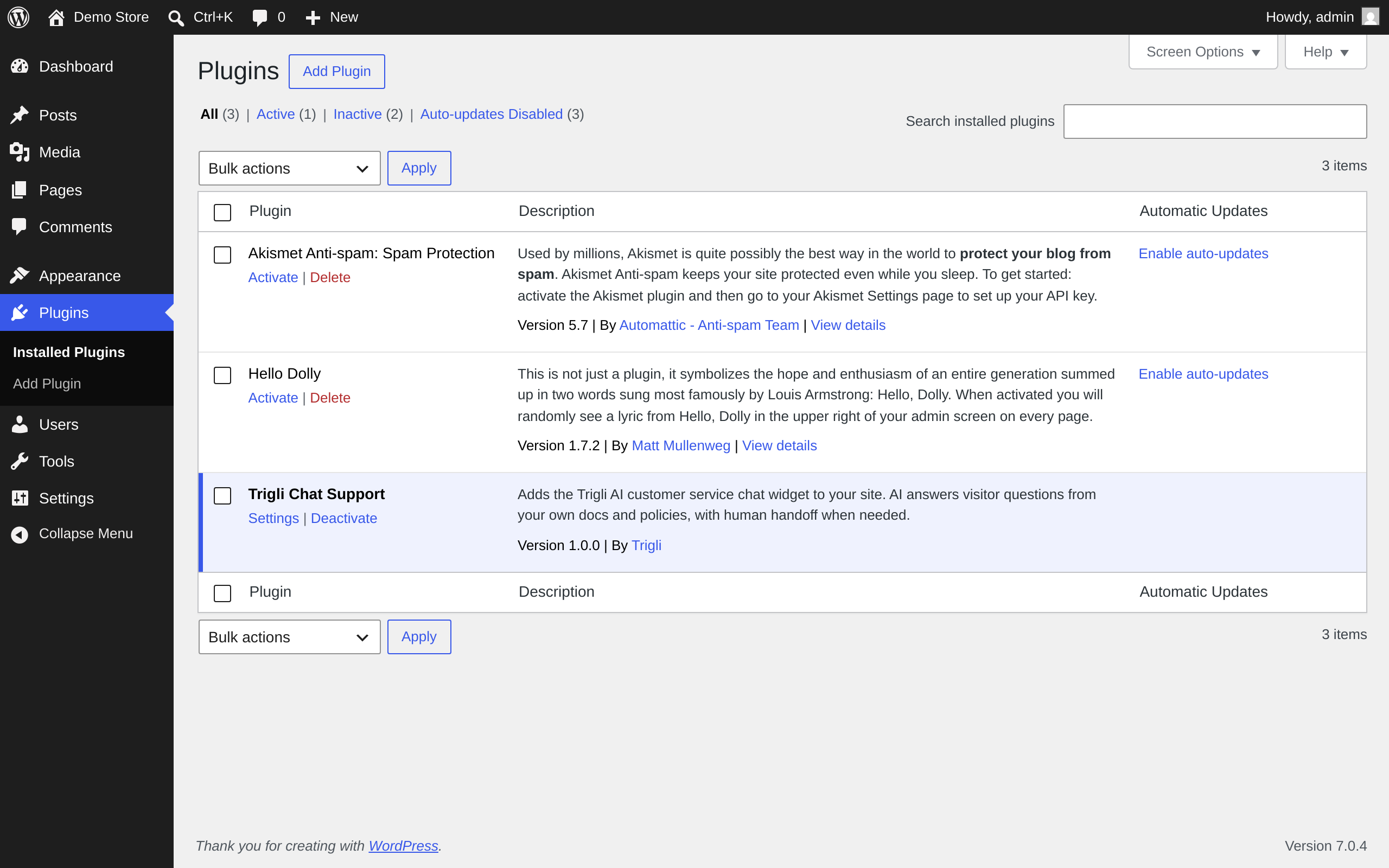Open the Media menu item
This screenshot has width=1389, height=868.
87,152
